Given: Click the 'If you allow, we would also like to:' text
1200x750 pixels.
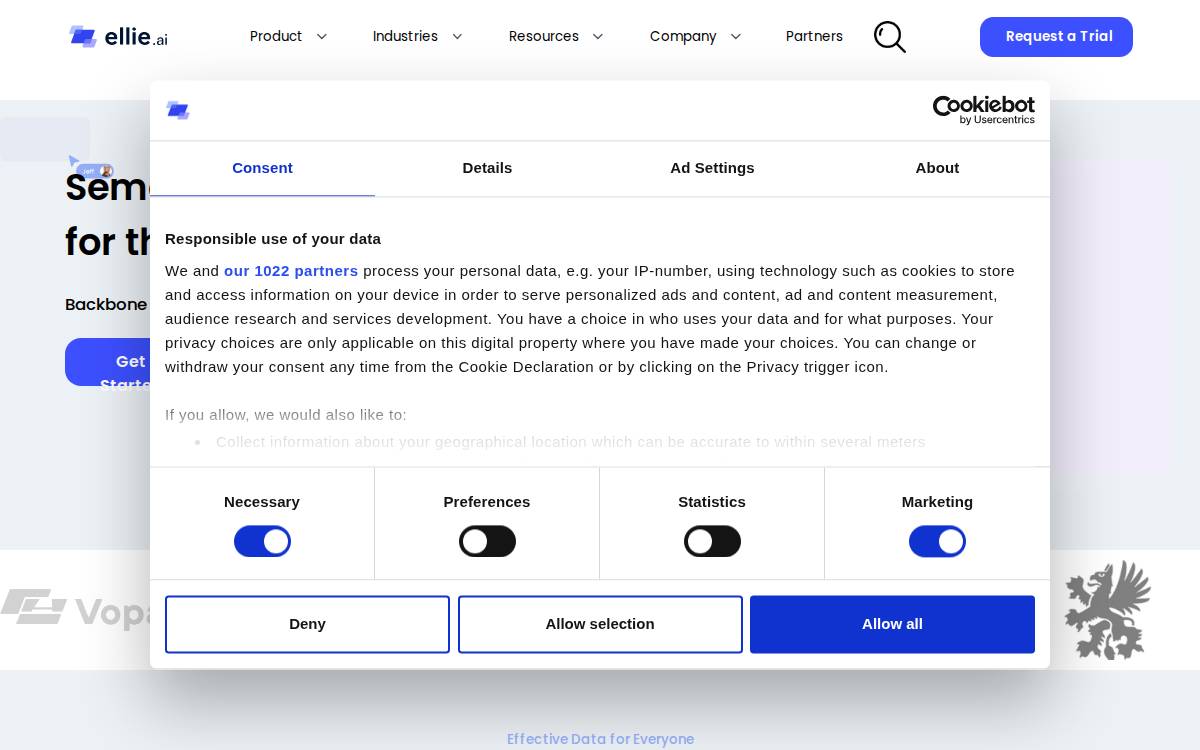Looking at the screenshot, I should click(x=286, y=415).
